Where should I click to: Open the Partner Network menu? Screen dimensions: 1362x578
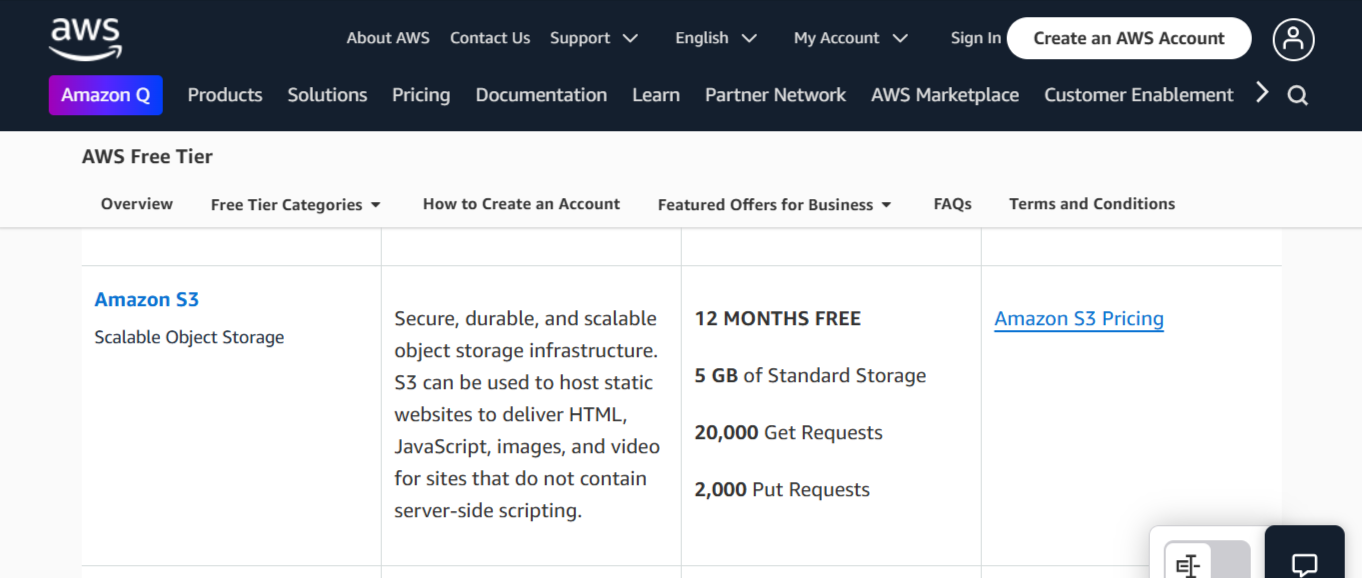point(775,95)
